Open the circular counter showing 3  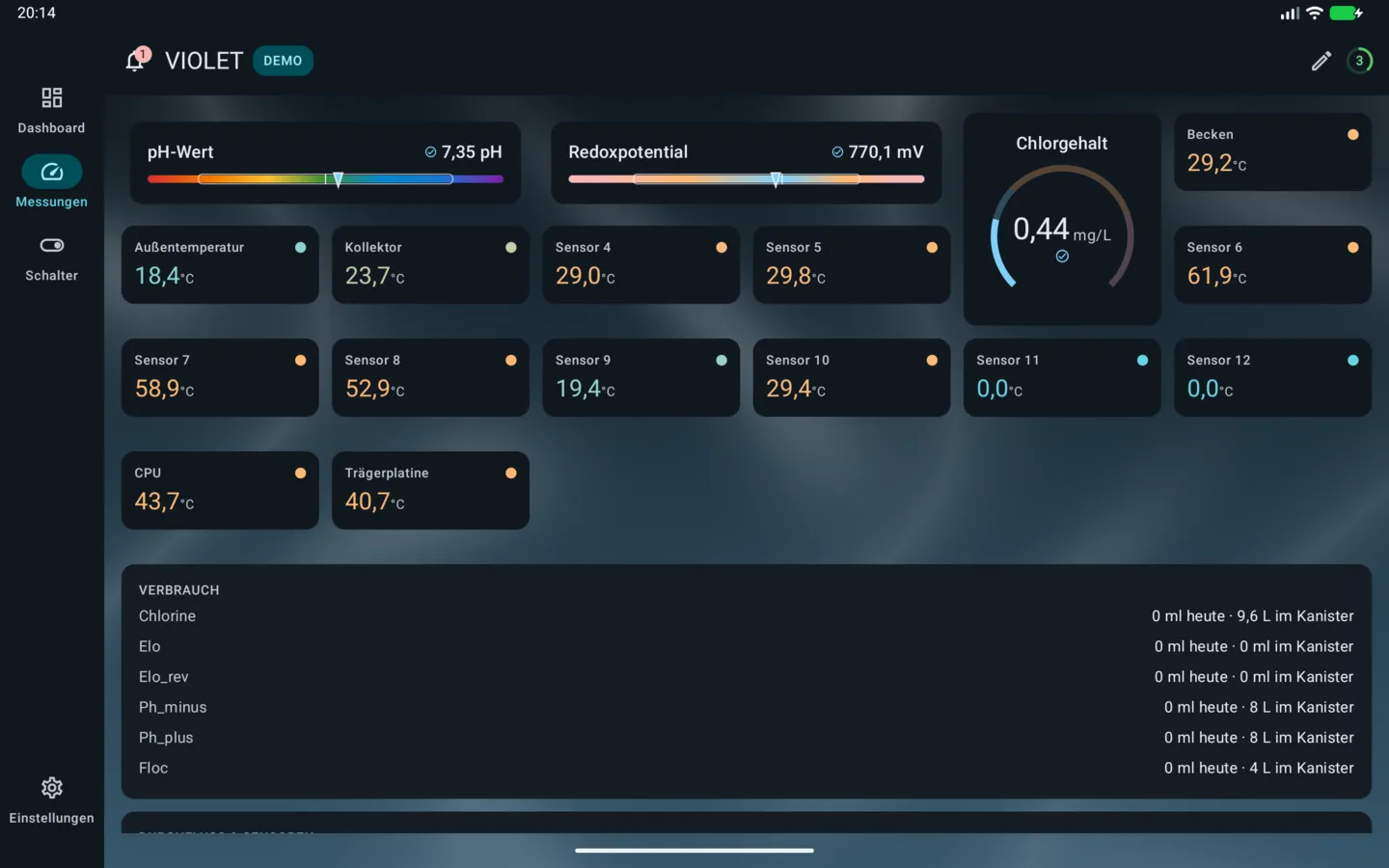tap(1359, 61)
